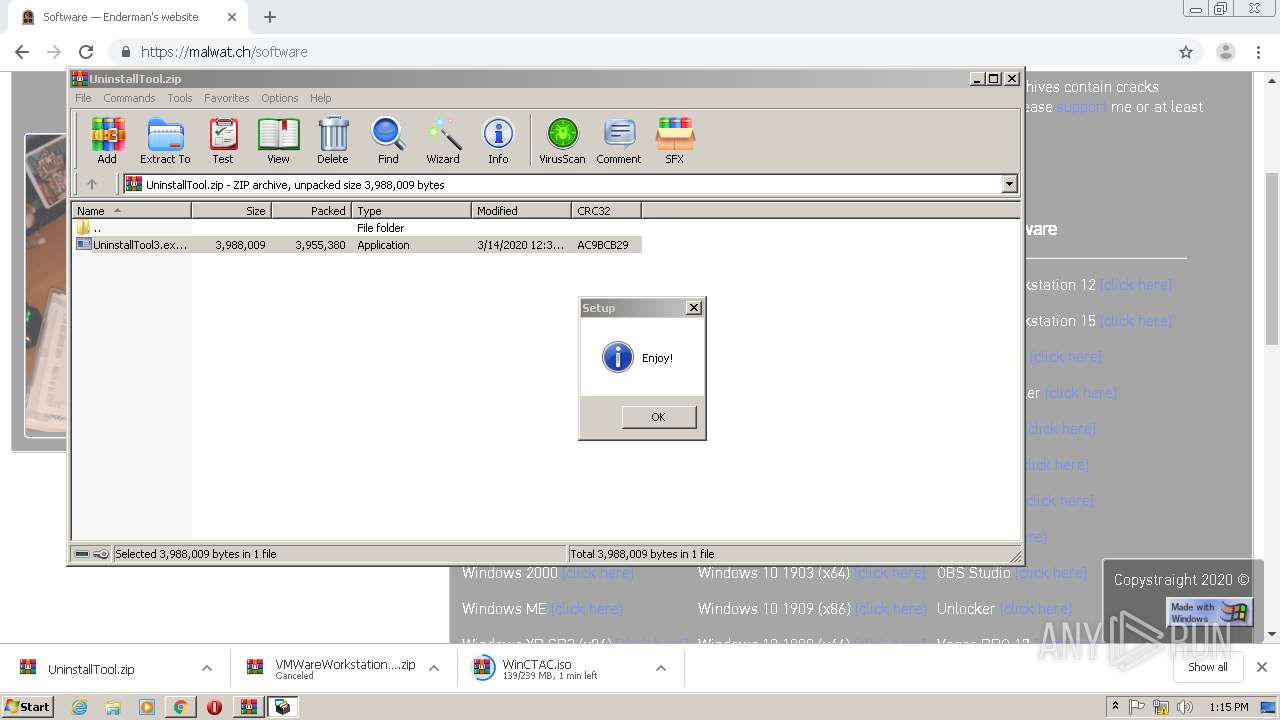Run VirusScan on archive
This screenshot has height=720, width=1280.
click(x=562, y=140)
